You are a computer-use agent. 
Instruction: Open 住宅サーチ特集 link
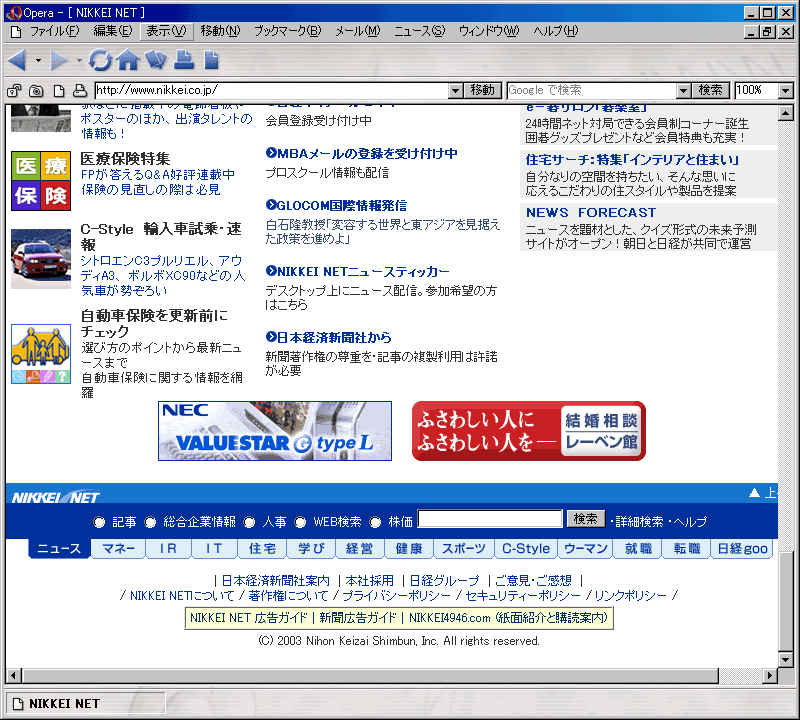[633, 160]
